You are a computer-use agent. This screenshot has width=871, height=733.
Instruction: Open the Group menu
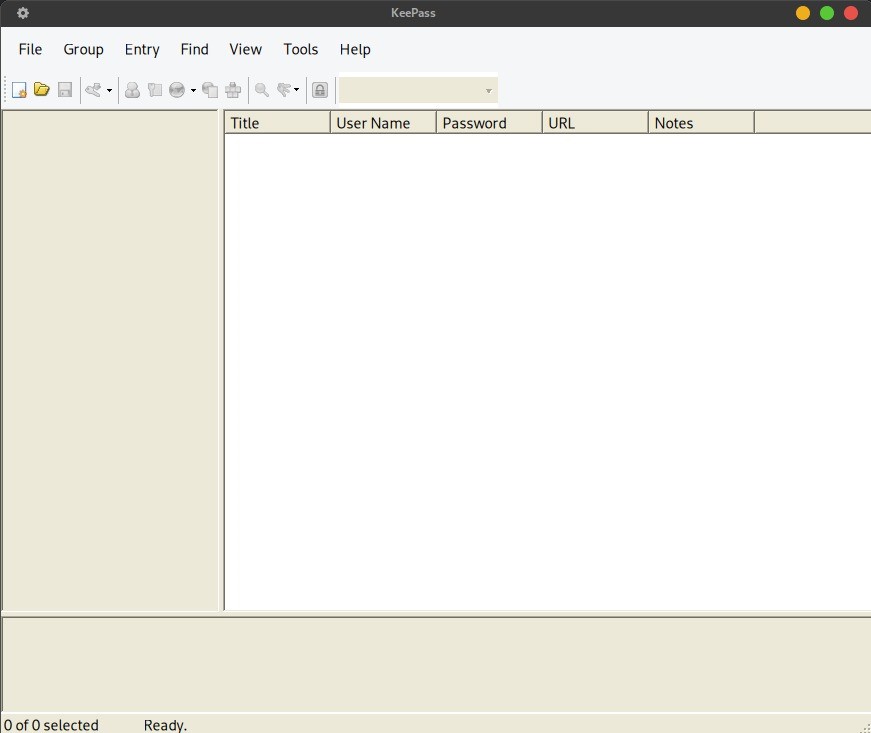tap(83, 49)
